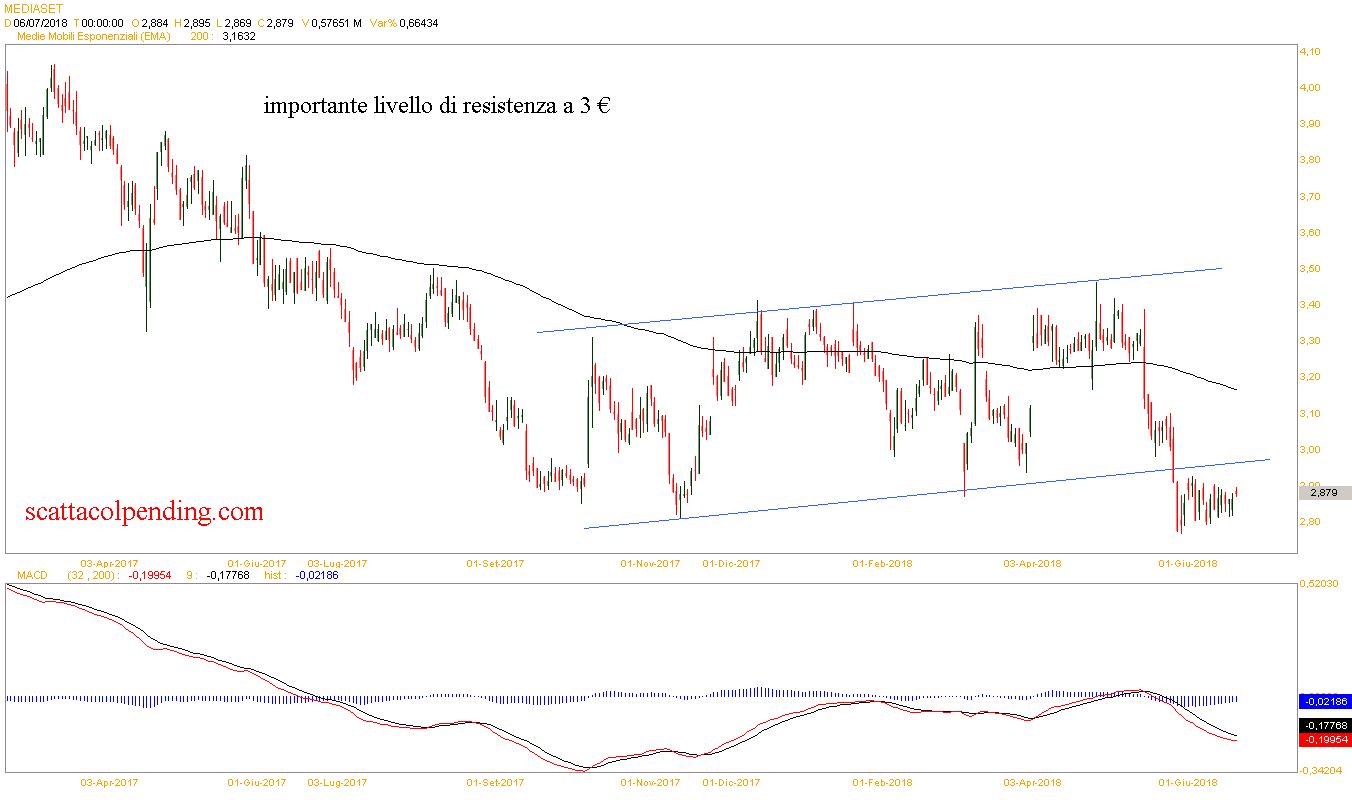Screen dimensions: 1352x800
Task: Click 03-Apr-2018 on the price chart date axis
Action: pos(1032,563)
